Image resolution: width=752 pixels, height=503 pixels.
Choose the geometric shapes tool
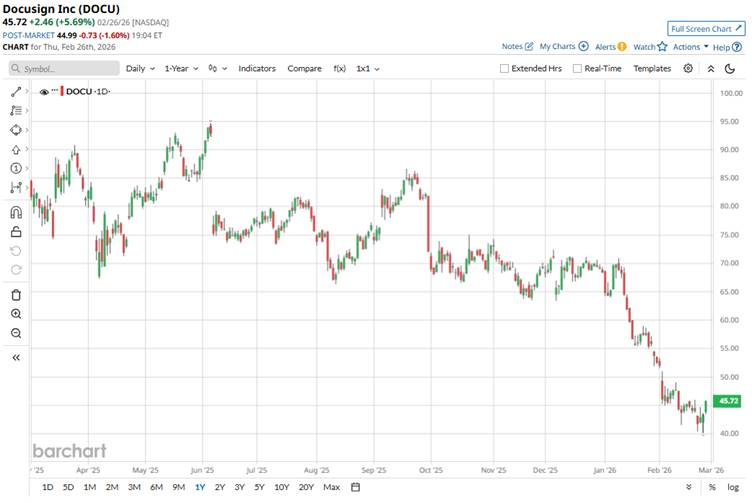click(16, 130)
